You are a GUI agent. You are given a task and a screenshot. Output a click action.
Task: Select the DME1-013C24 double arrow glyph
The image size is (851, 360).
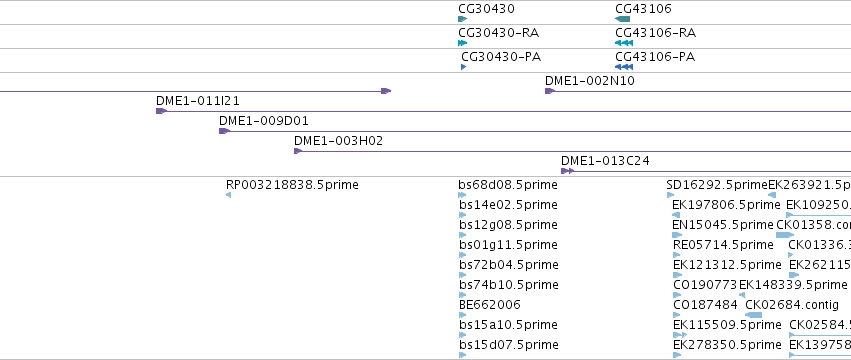(568, 171)
